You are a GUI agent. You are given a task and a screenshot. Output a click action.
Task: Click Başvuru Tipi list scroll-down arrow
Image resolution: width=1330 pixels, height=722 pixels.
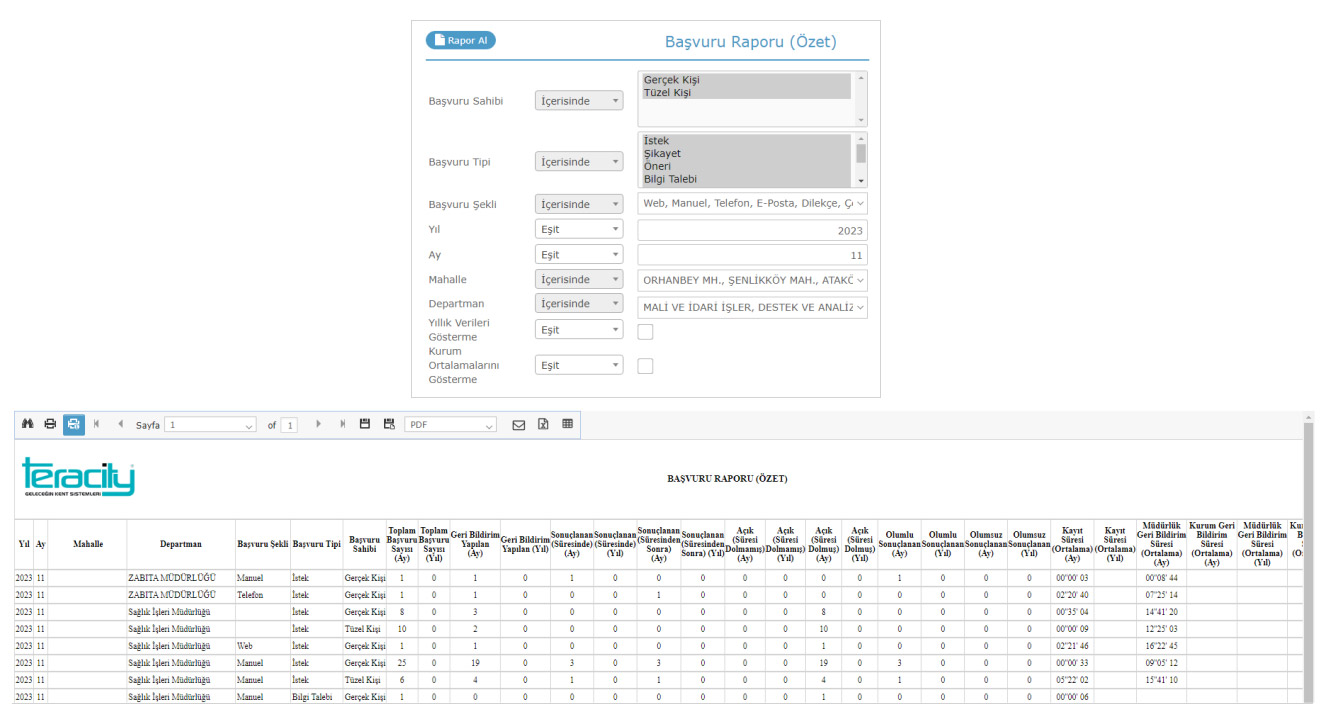861,181
